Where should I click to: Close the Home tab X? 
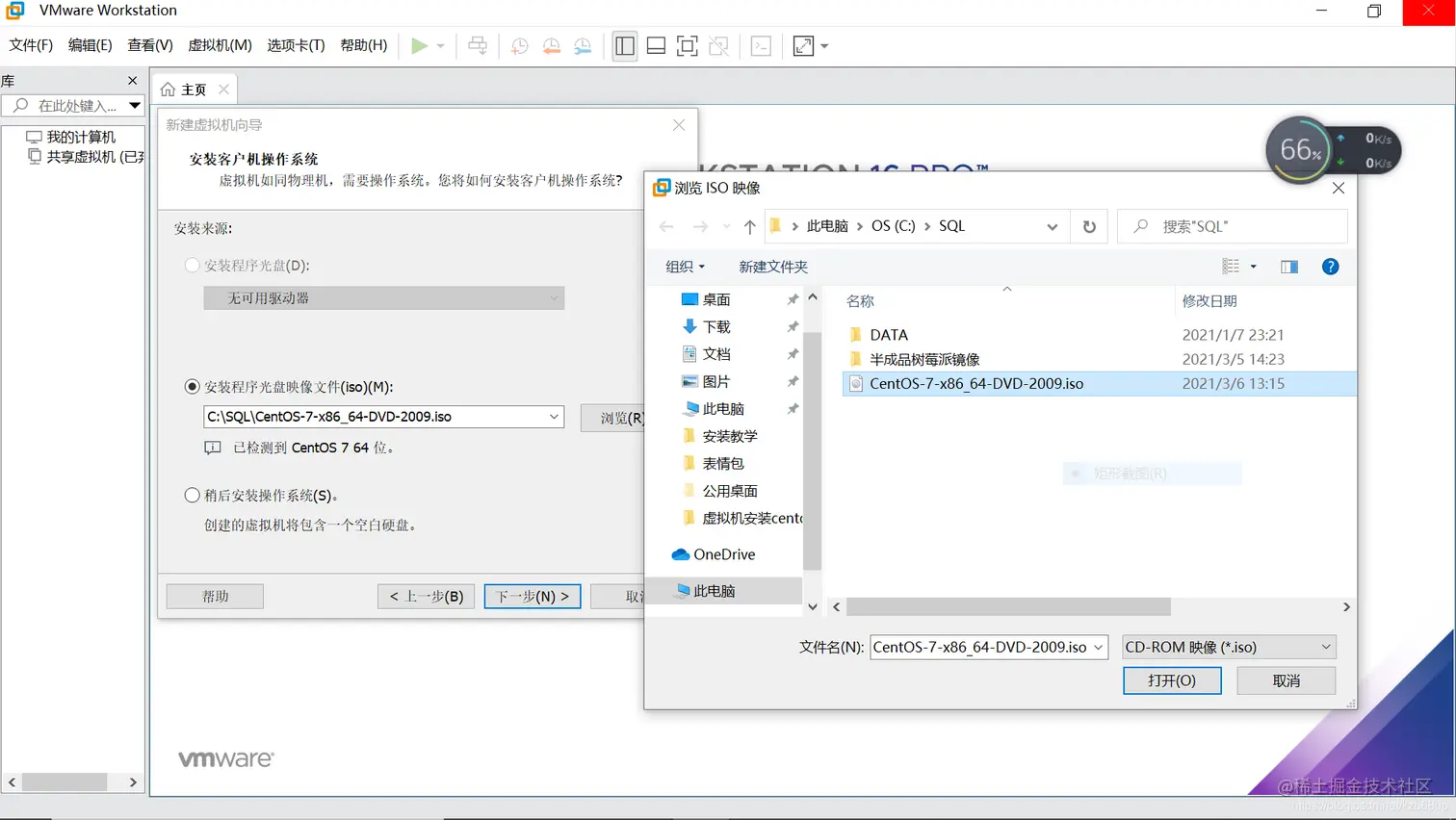coord(223,90)
